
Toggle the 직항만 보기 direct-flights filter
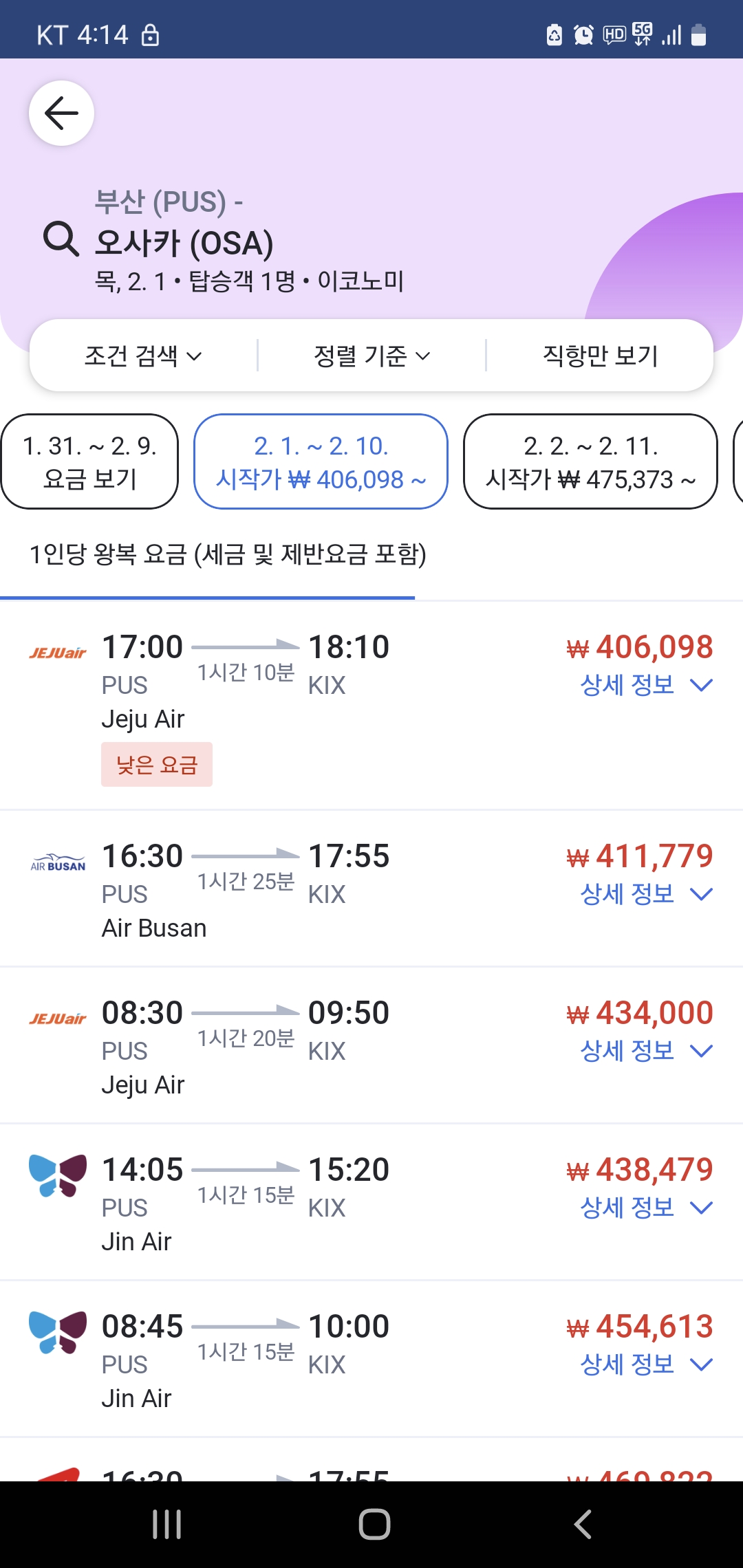[x=600, y=356]
